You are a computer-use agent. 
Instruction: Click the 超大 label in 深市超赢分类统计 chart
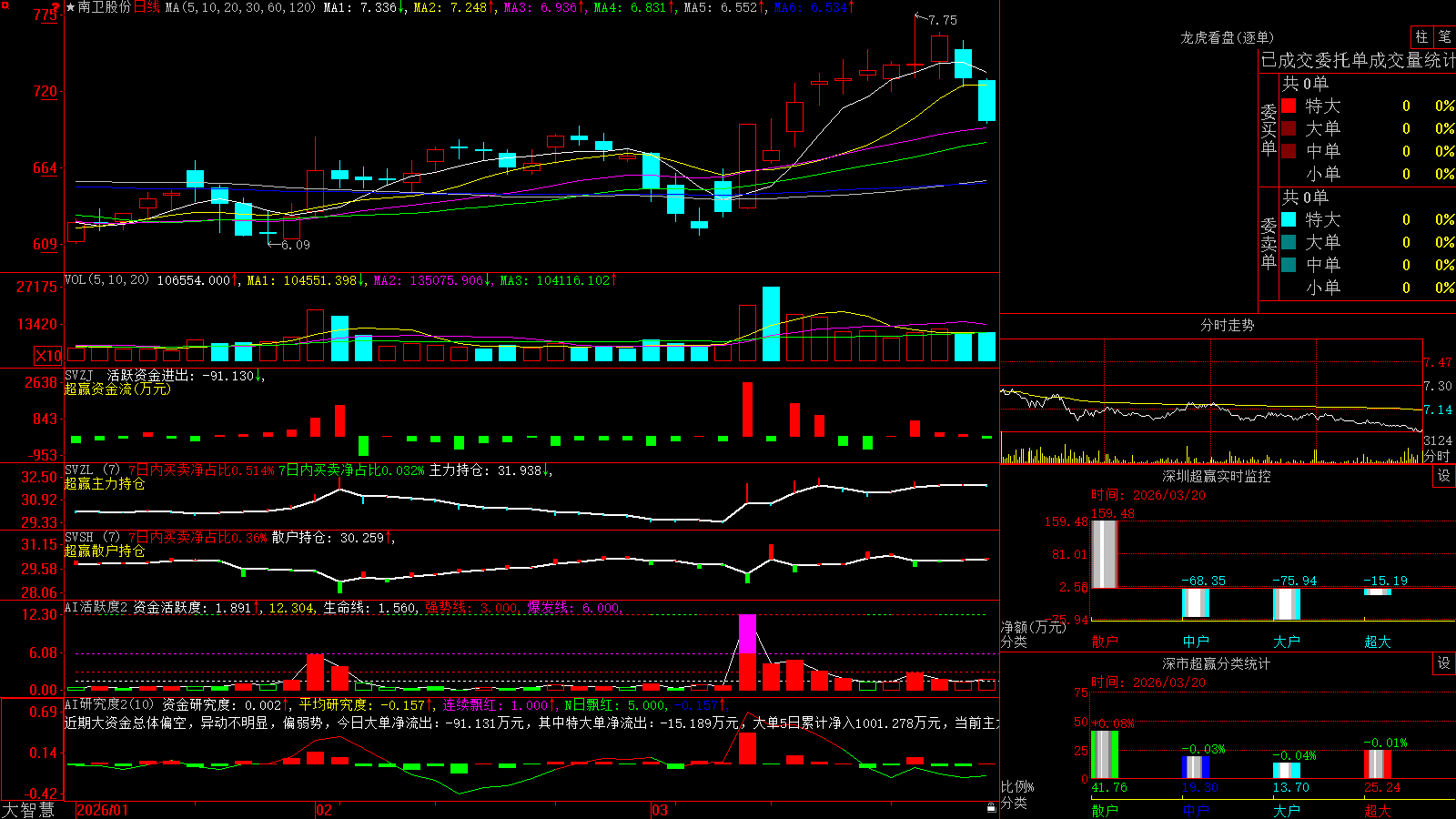1378,811
